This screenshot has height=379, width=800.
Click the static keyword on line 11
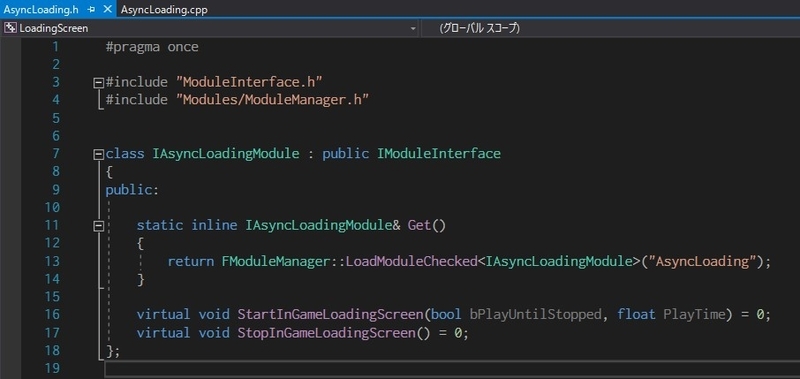click(x=160, y=225)
